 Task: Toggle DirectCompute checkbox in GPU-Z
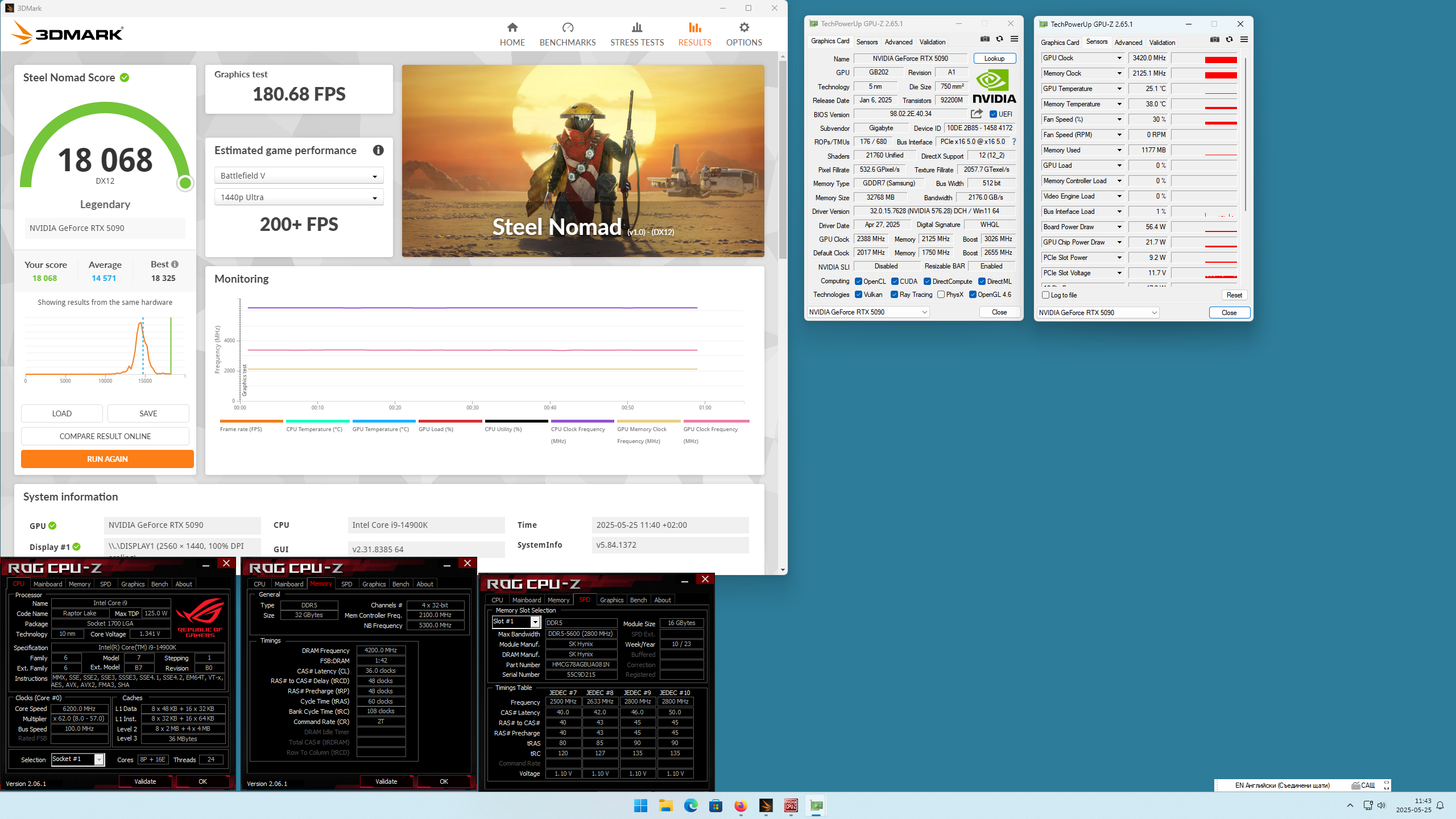[927, 282]
